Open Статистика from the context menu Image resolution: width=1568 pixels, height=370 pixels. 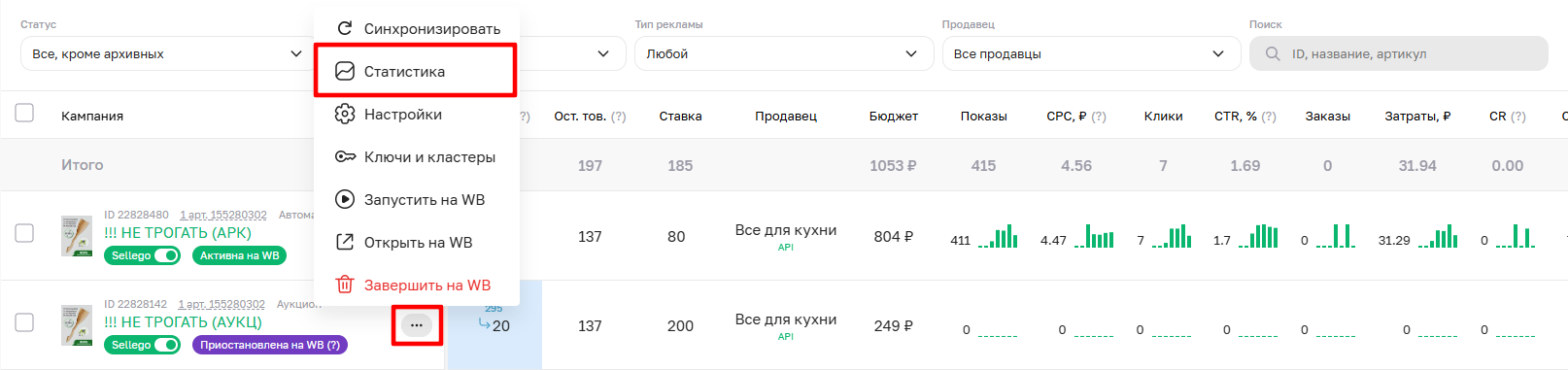click(x=416, y=71)
